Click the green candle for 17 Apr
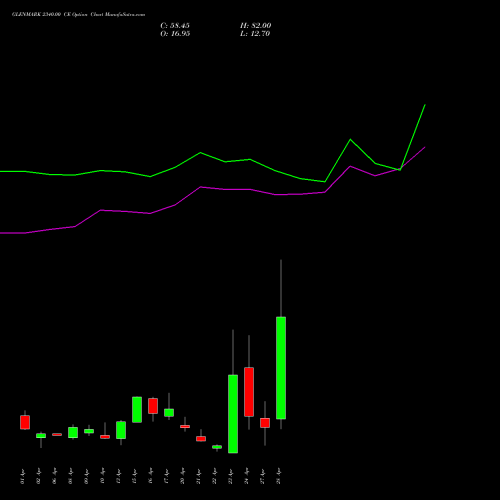 point(169,413)
